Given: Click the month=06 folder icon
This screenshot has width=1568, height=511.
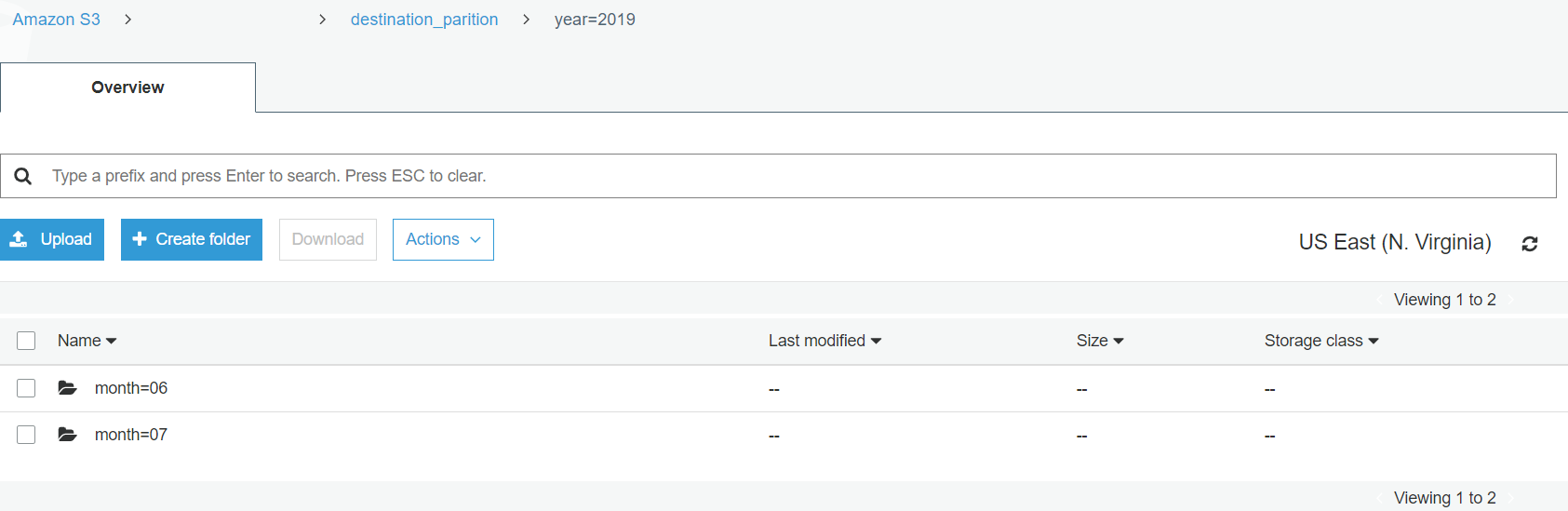Looking at the screenshot, I should [x=67, y=388].
